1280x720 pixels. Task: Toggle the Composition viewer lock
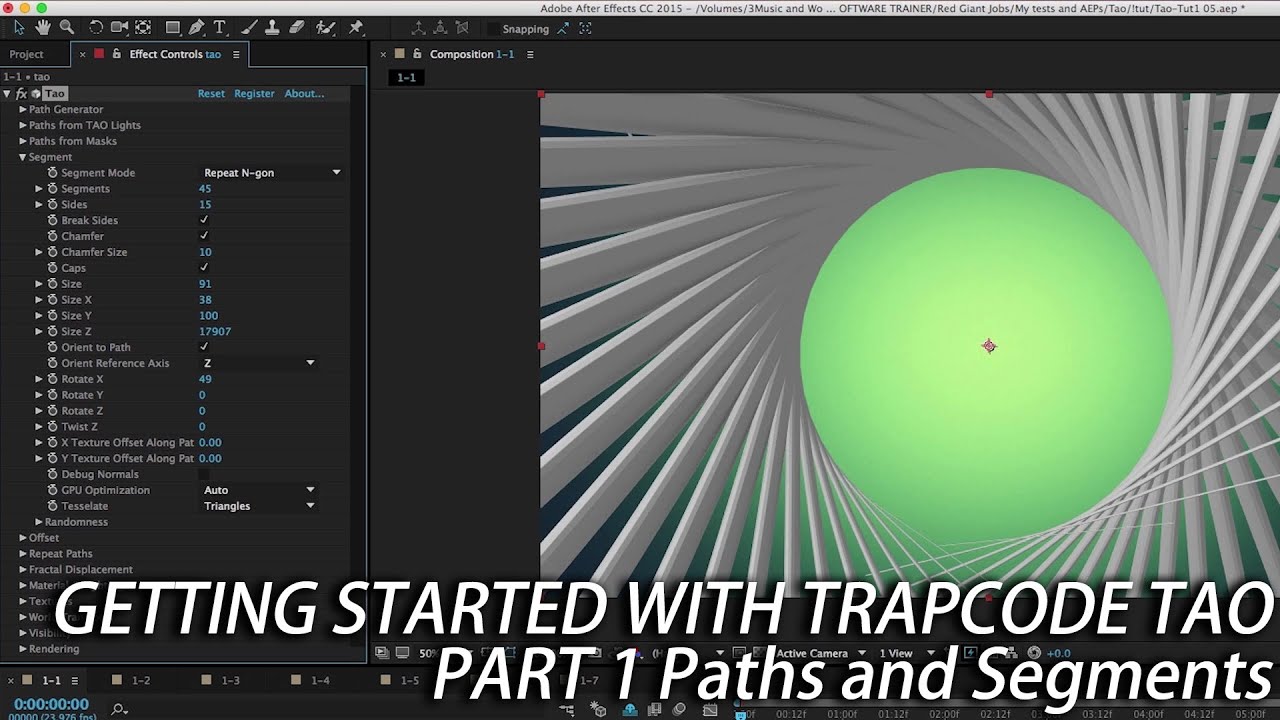pos(417,54)
